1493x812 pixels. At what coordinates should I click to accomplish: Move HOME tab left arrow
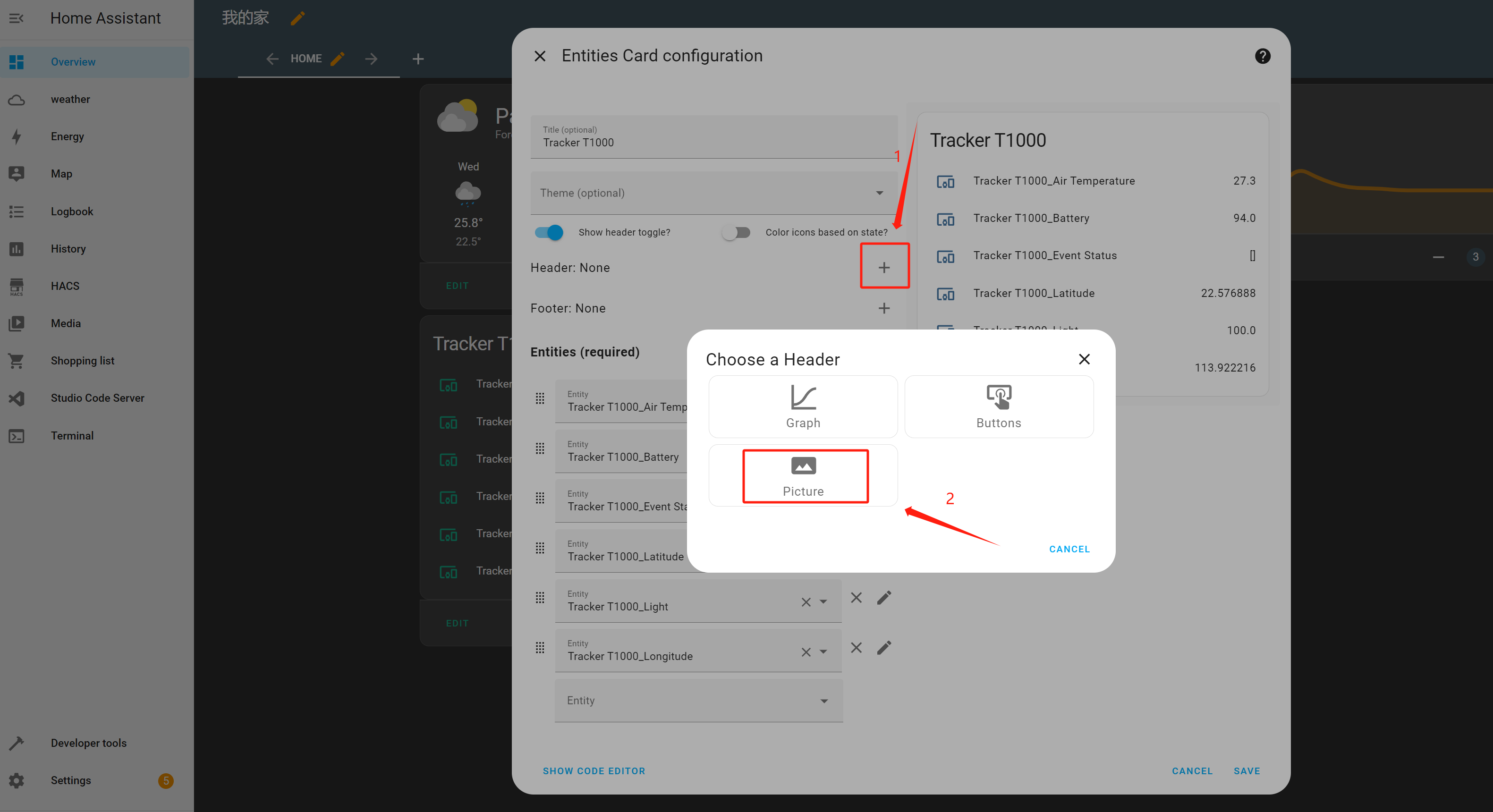click(272, 59)
